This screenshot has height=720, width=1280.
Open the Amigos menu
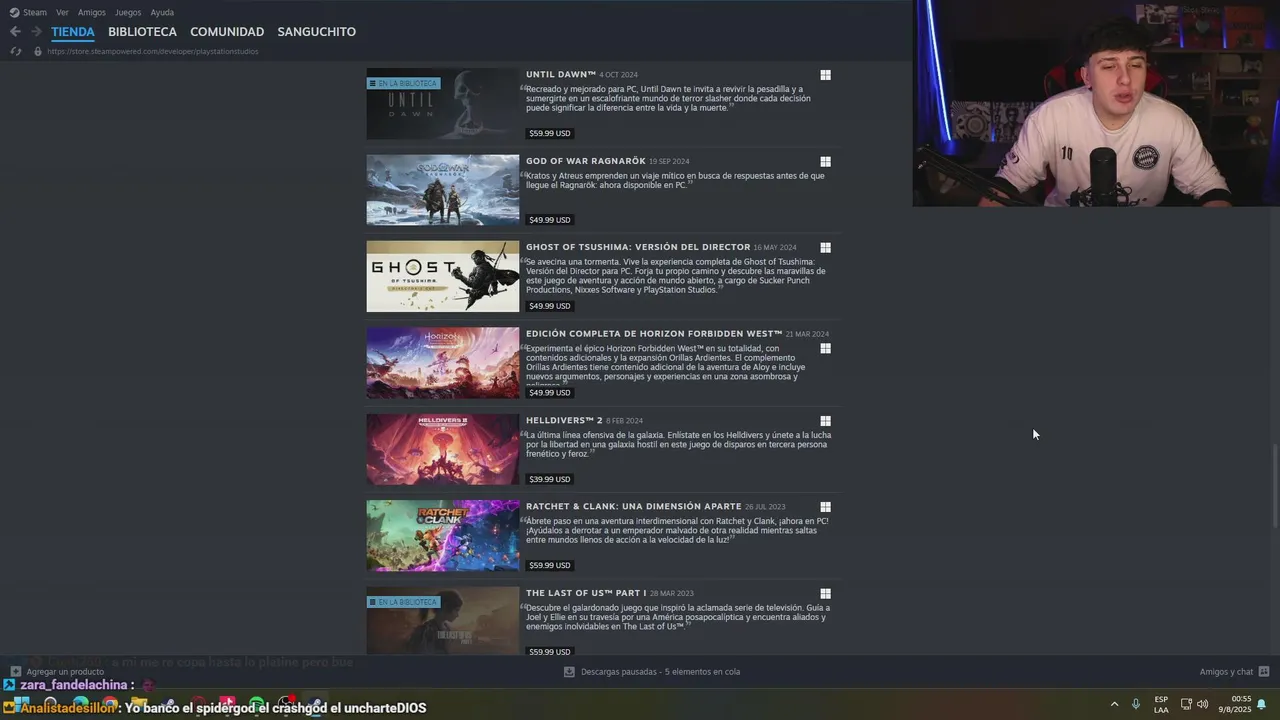92,12
